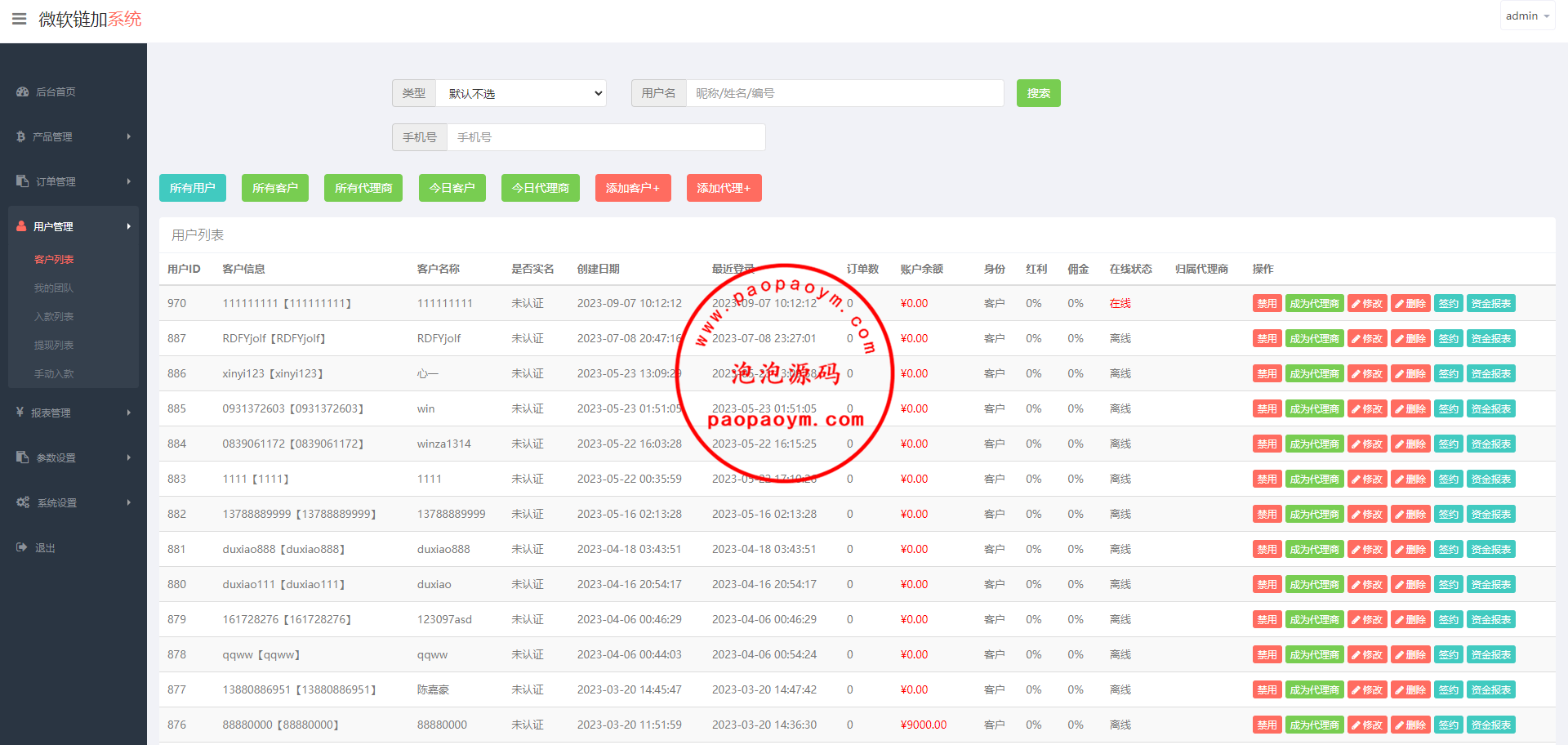
Task: Focus the 用户名 search input
Action: (x=844, y=93)
